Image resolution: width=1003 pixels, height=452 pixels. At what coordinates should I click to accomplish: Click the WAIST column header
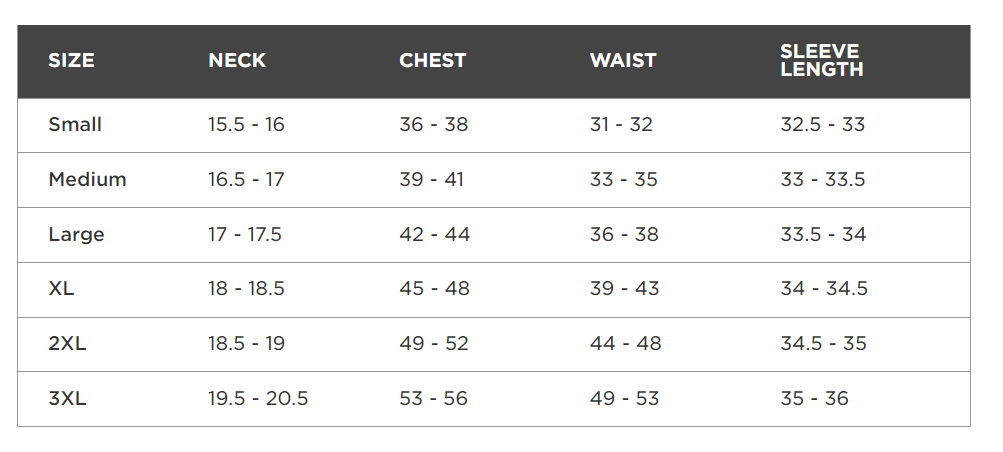(x=623, y=61)
